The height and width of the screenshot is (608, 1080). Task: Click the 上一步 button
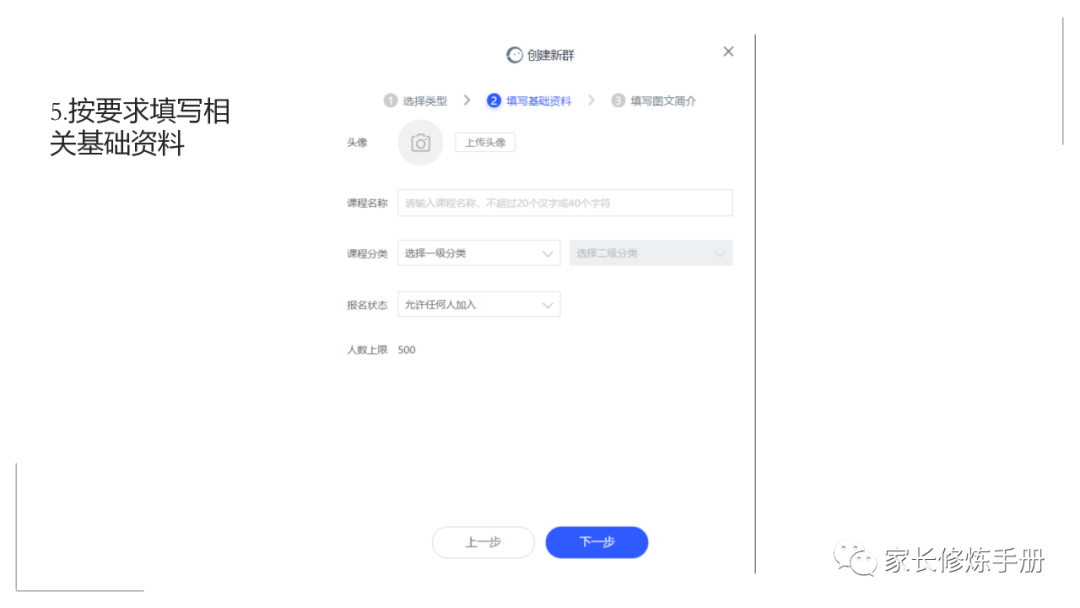[x=483, y=543]
